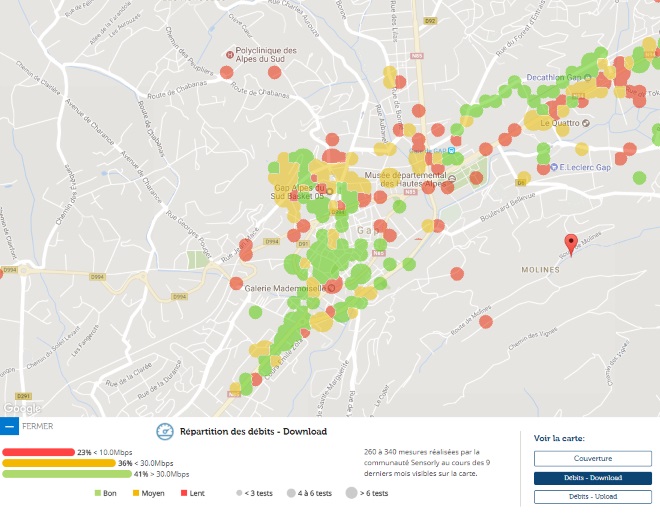The height and width of the screenshot is (518, 660).
Task: Click the Polyclinique des Alpes du Sud marker
Action: (x=229, y=51)
